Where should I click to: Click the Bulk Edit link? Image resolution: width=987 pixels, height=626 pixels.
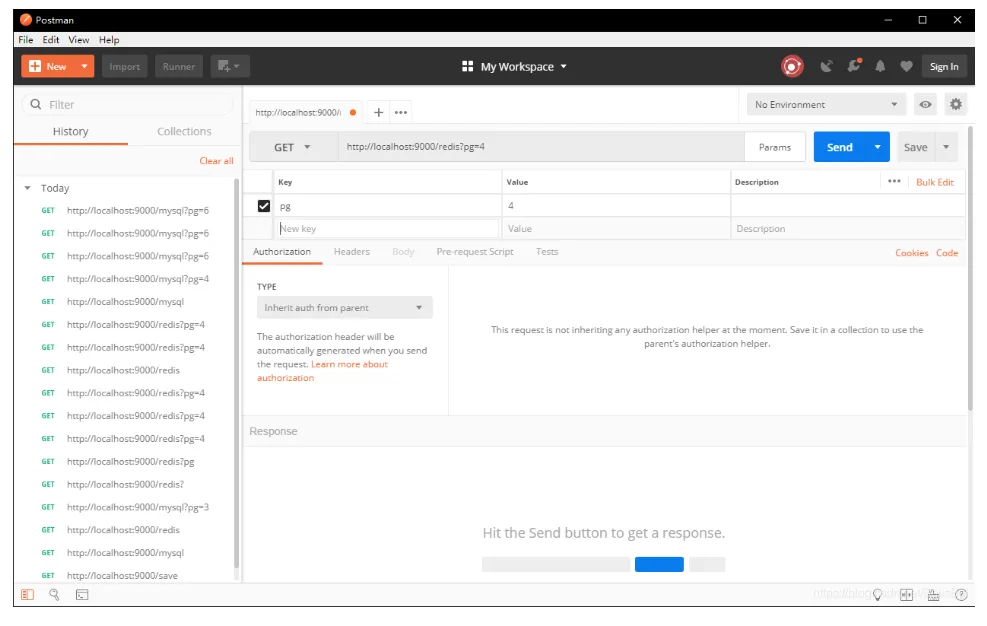[935, 182]
